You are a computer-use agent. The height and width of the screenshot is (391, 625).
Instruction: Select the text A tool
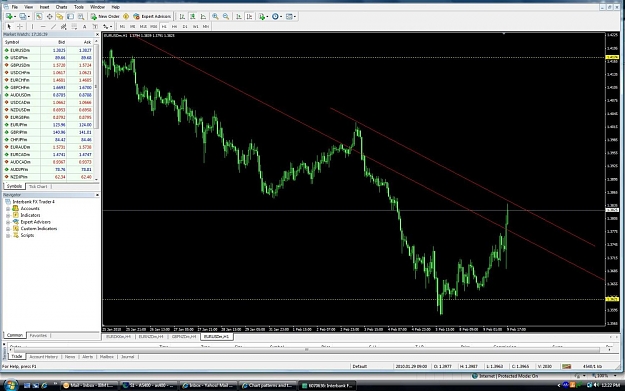(85, 26)
